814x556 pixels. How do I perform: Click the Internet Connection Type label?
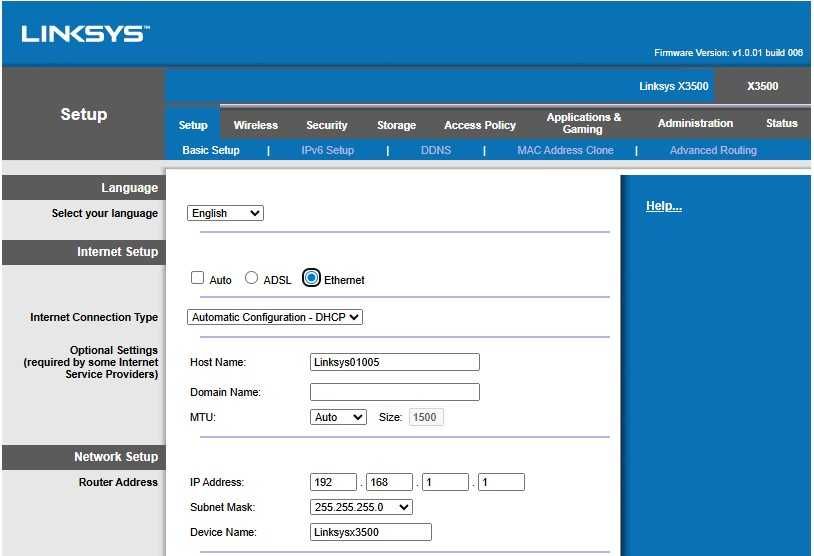click(94, 317)
